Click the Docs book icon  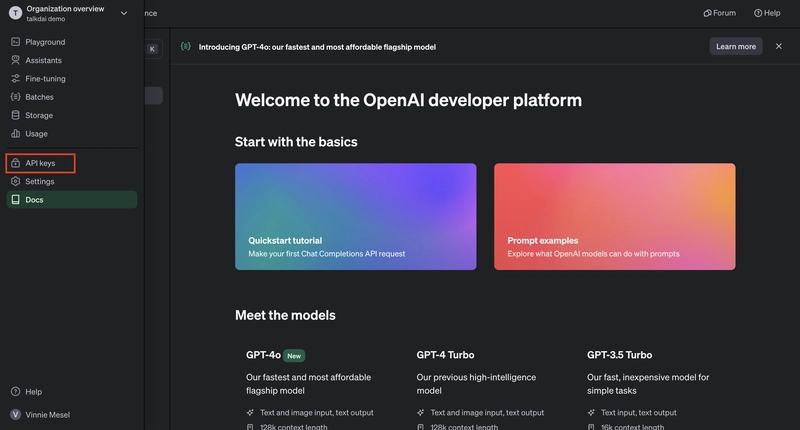[x=15, y=199]
